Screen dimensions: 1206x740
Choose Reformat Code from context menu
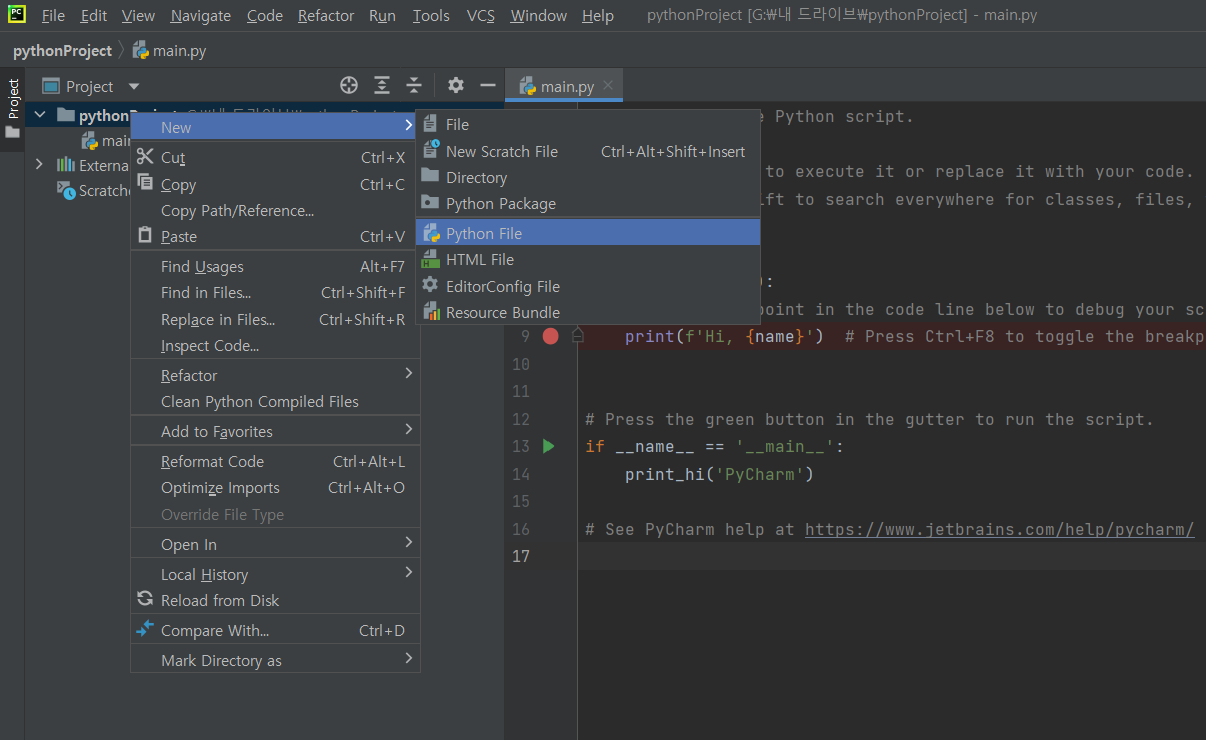click(x=275, y=461)
